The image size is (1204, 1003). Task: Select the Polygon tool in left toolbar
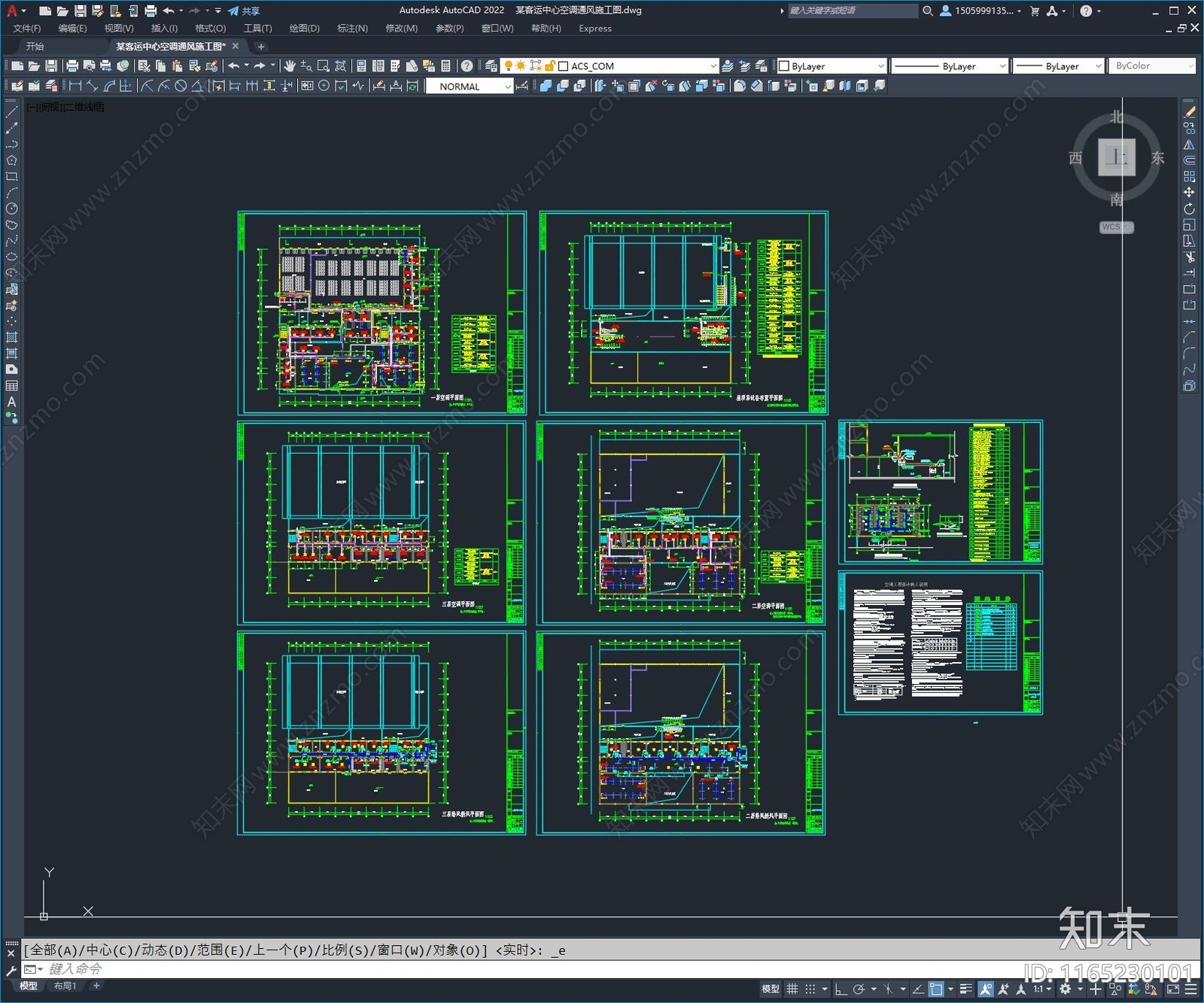coord(11,160)
